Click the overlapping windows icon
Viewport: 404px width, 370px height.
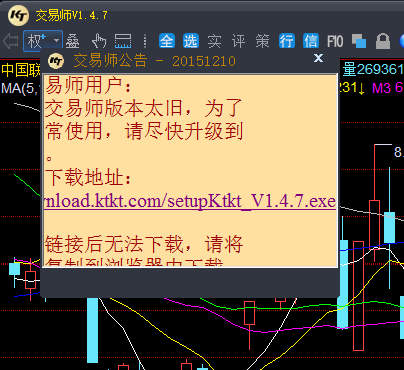coord(359,41)
